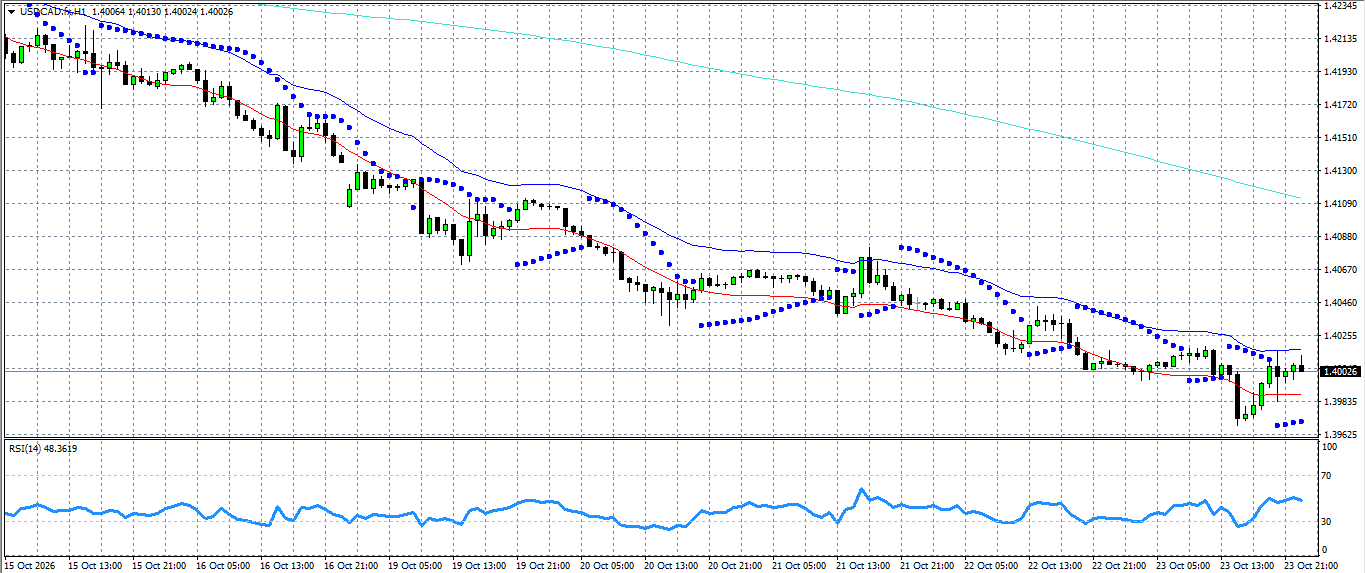Screen dimensions: 1365x573
Task: Click the 1.42135 price axis label
Action: (1339, 39)
